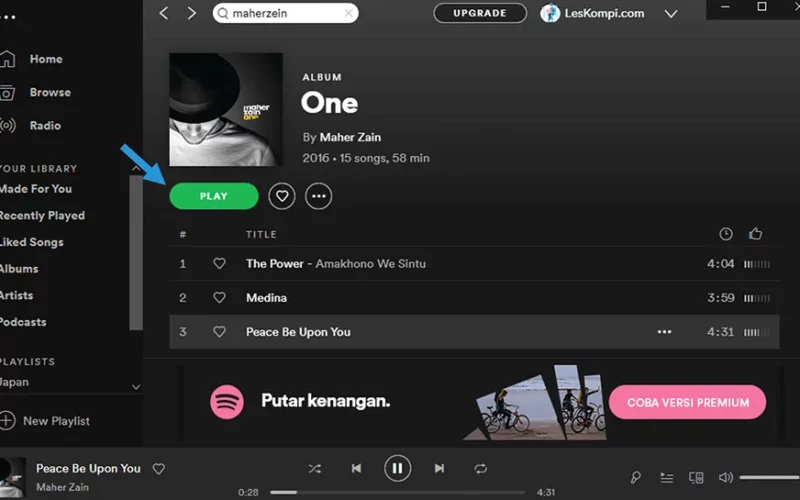Seek within the song progress bar
800x500 pixels.
(x=397, y=492)
